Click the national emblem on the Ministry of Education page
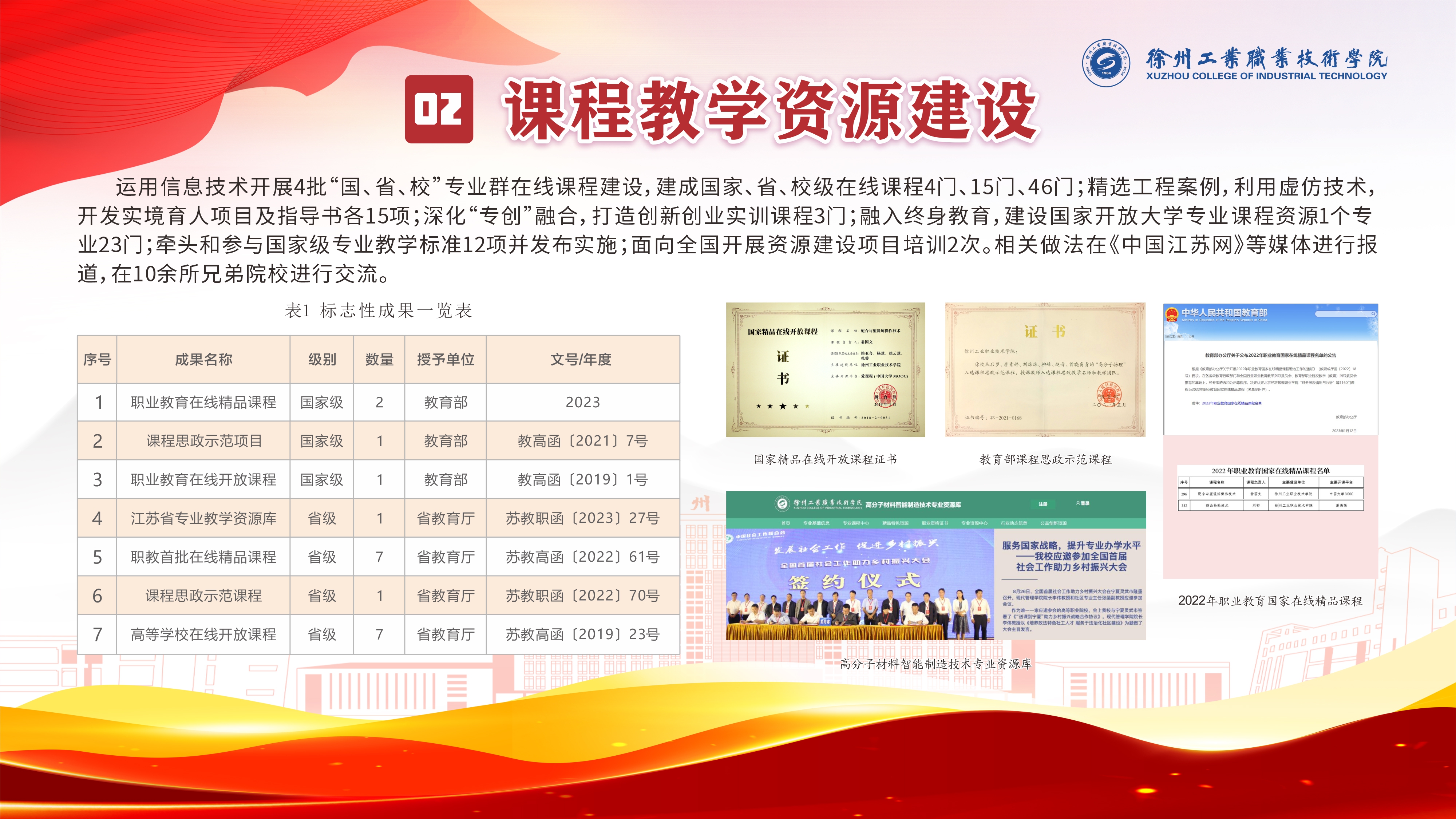This screenshot has width=1456, height=819. [1172, 315]
